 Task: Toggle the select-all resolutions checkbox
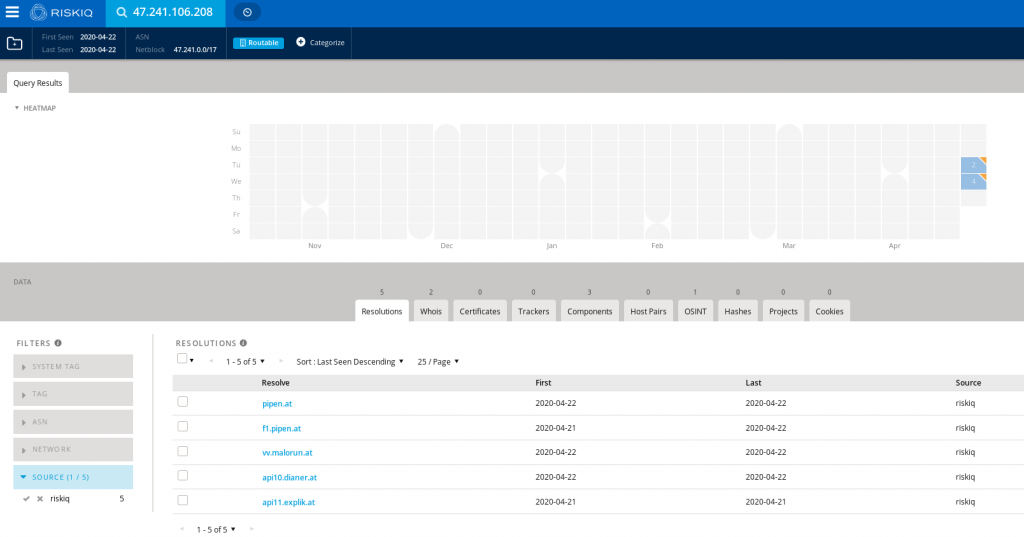coord(182,358)
